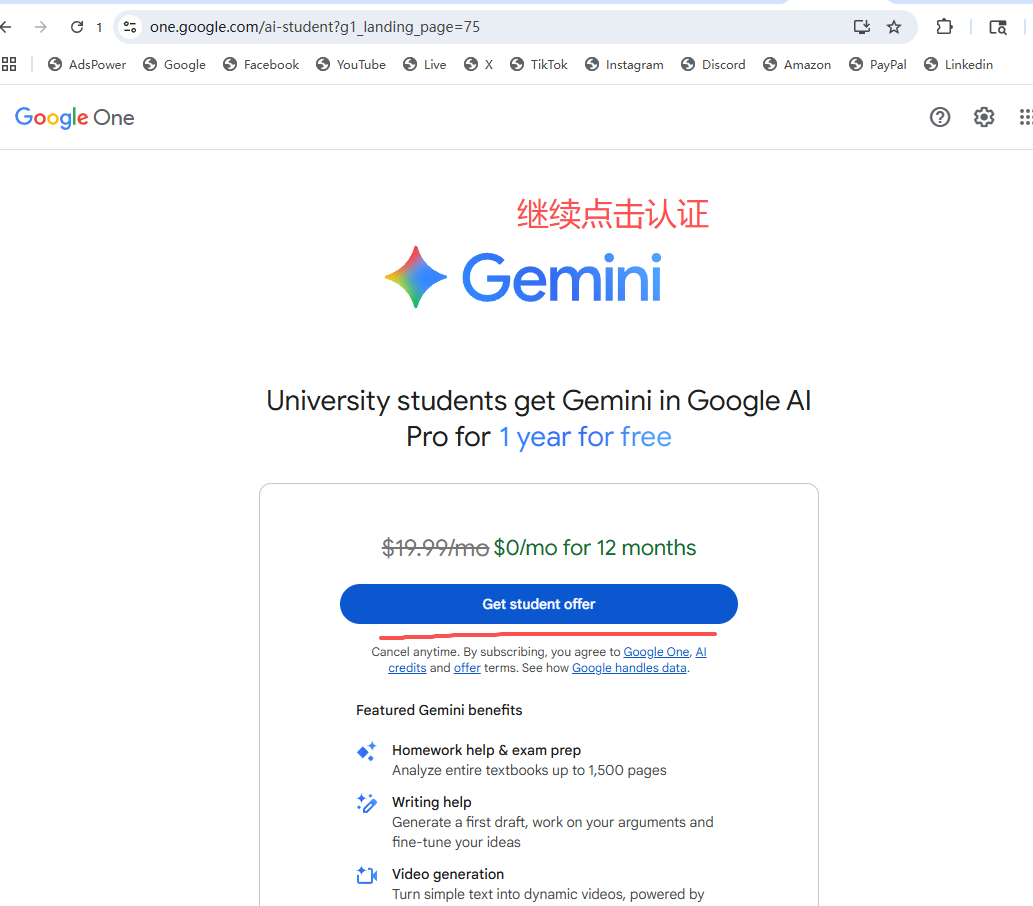
Task: Open the Google One terms link
Action: pyautogui.click(x=656, y=652)
